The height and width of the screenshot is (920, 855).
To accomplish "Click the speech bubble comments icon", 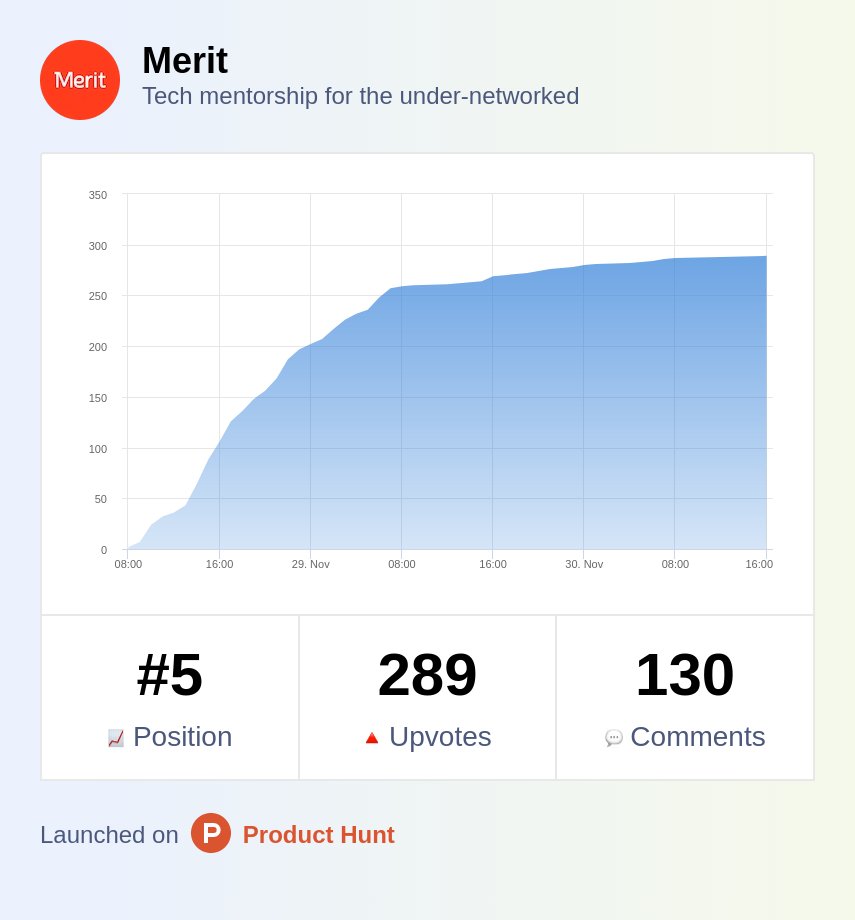I will point(613,738).
